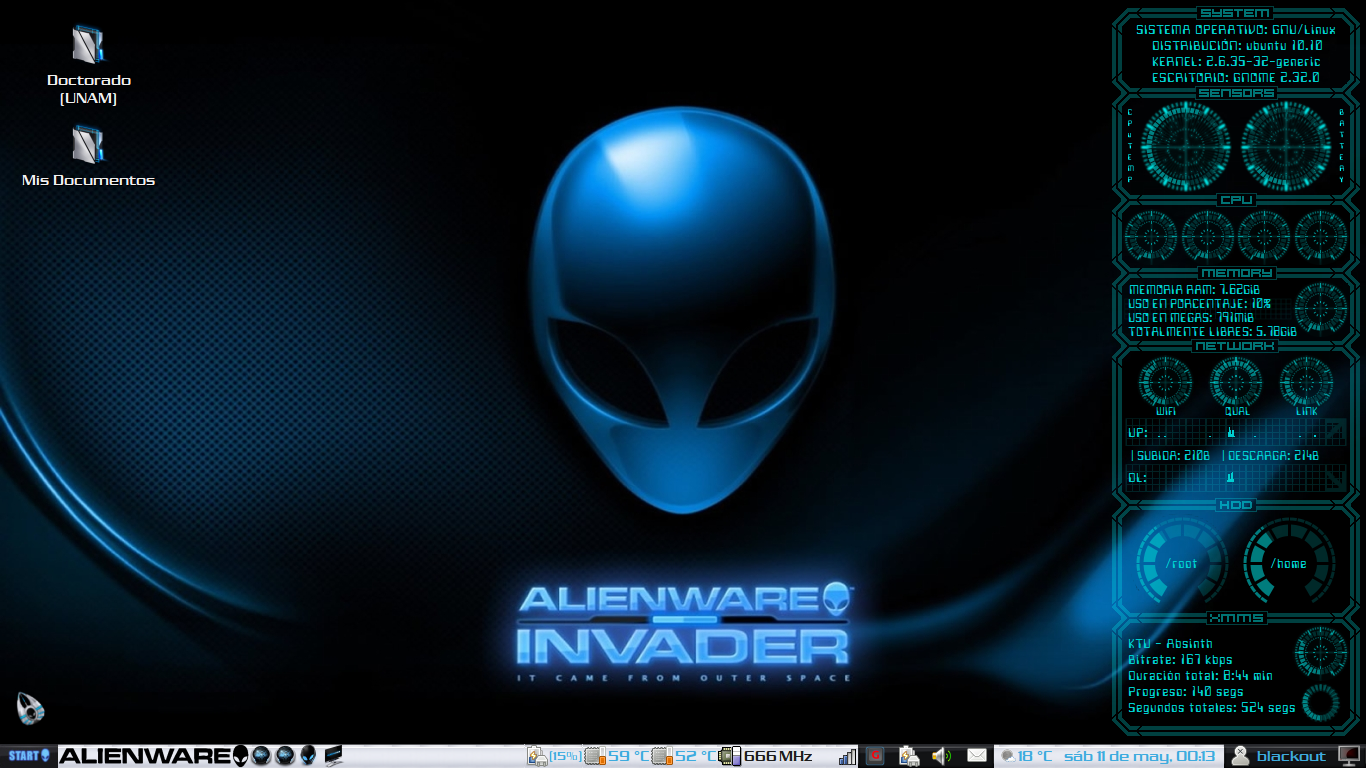Click the USO EN PORCENTAJE: 10% line
Viewport: 1366px width, 768px height.
tap(1200, 303)
